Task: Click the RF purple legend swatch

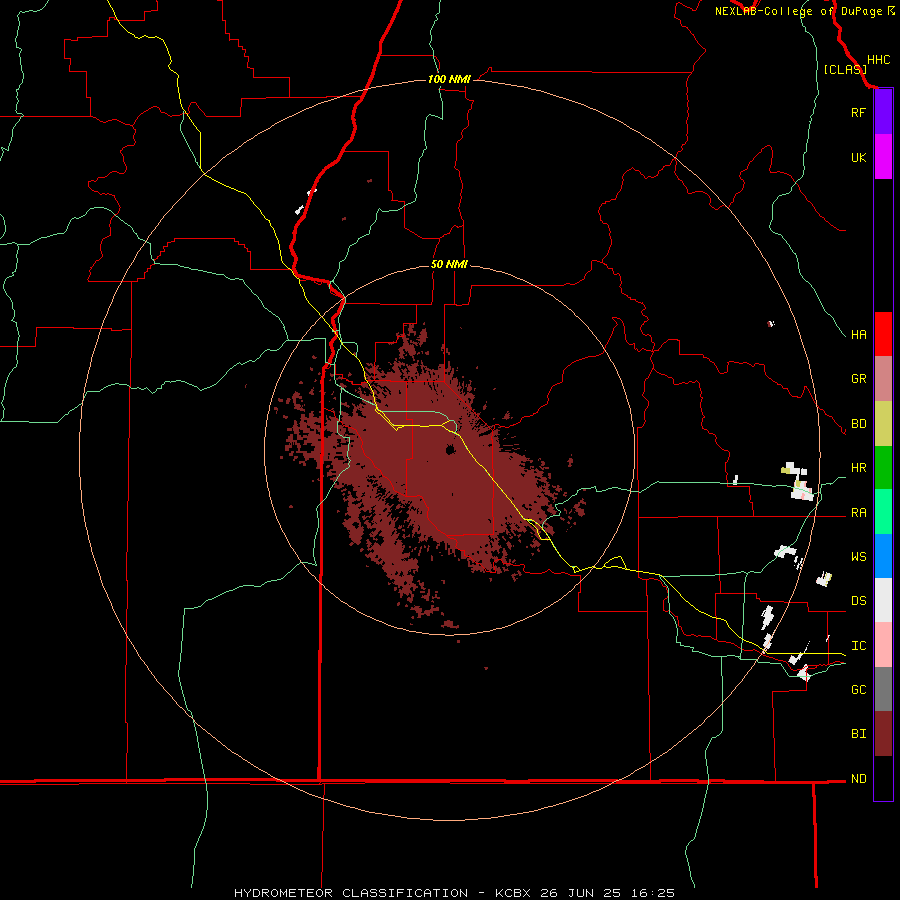Action: point(883,112)
